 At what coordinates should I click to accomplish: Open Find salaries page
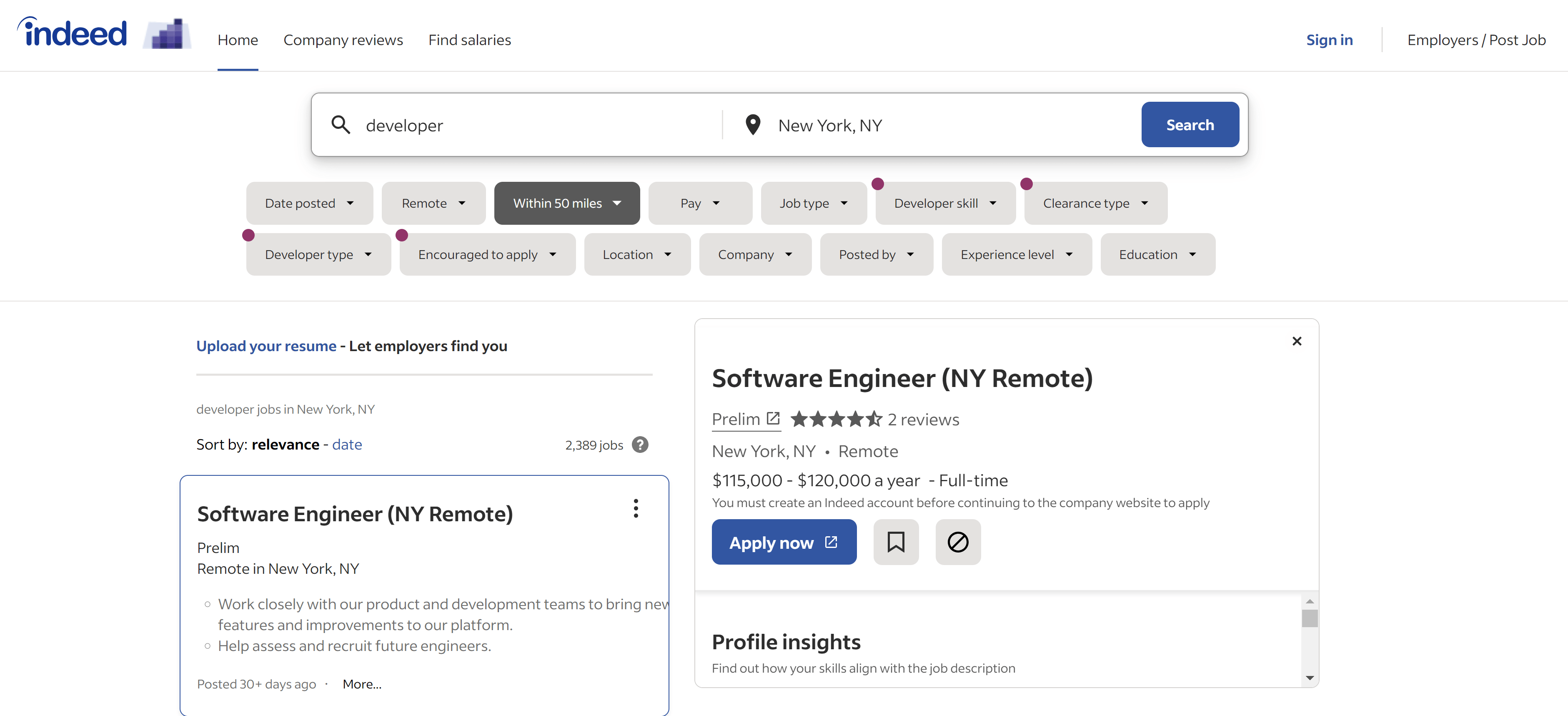coord(469,40)
